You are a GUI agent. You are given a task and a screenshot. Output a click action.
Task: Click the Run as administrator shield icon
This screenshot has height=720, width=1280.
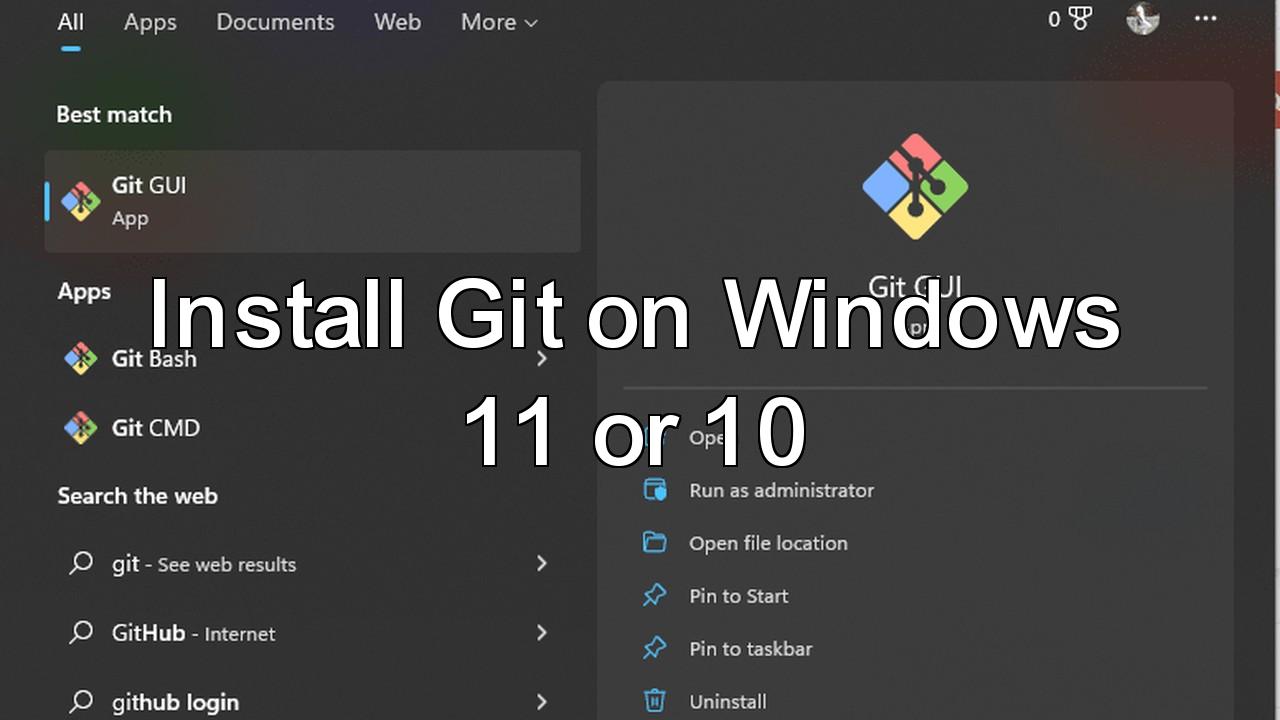pyautogui.click(x=654, y=490)
